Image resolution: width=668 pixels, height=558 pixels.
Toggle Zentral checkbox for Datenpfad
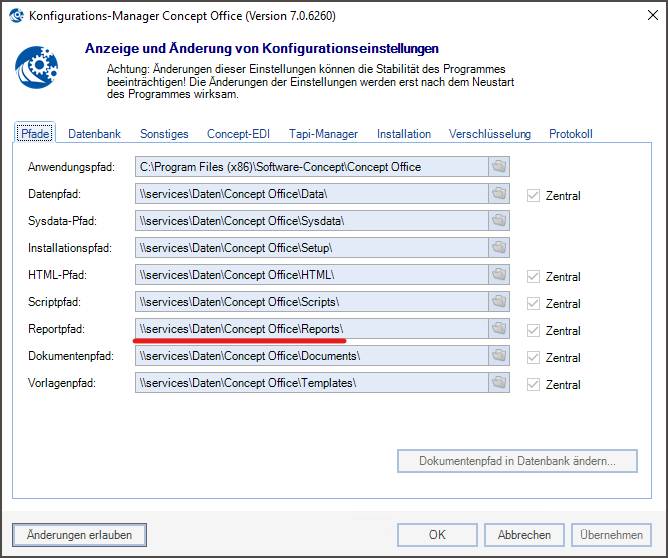coord(533,196)
